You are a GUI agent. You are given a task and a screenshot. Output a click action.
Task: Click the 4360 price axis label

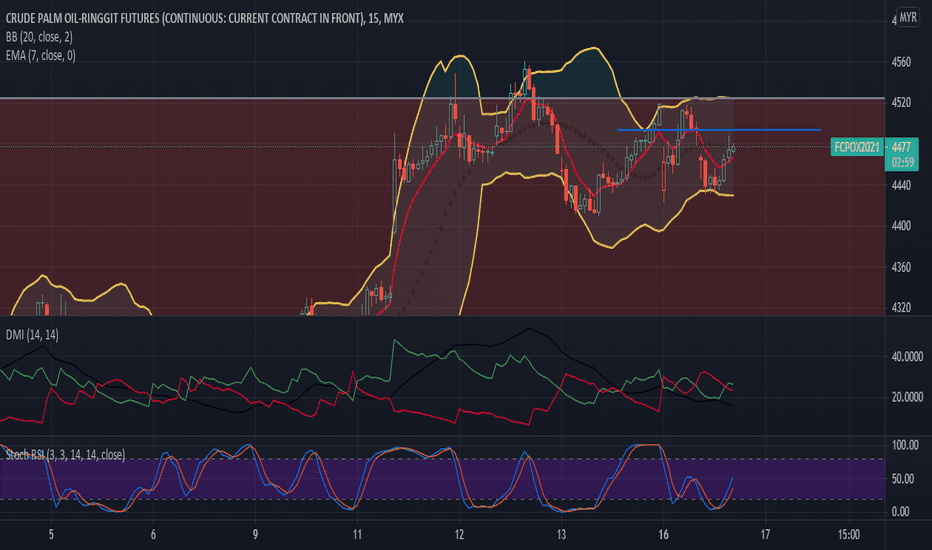point(901,267)
